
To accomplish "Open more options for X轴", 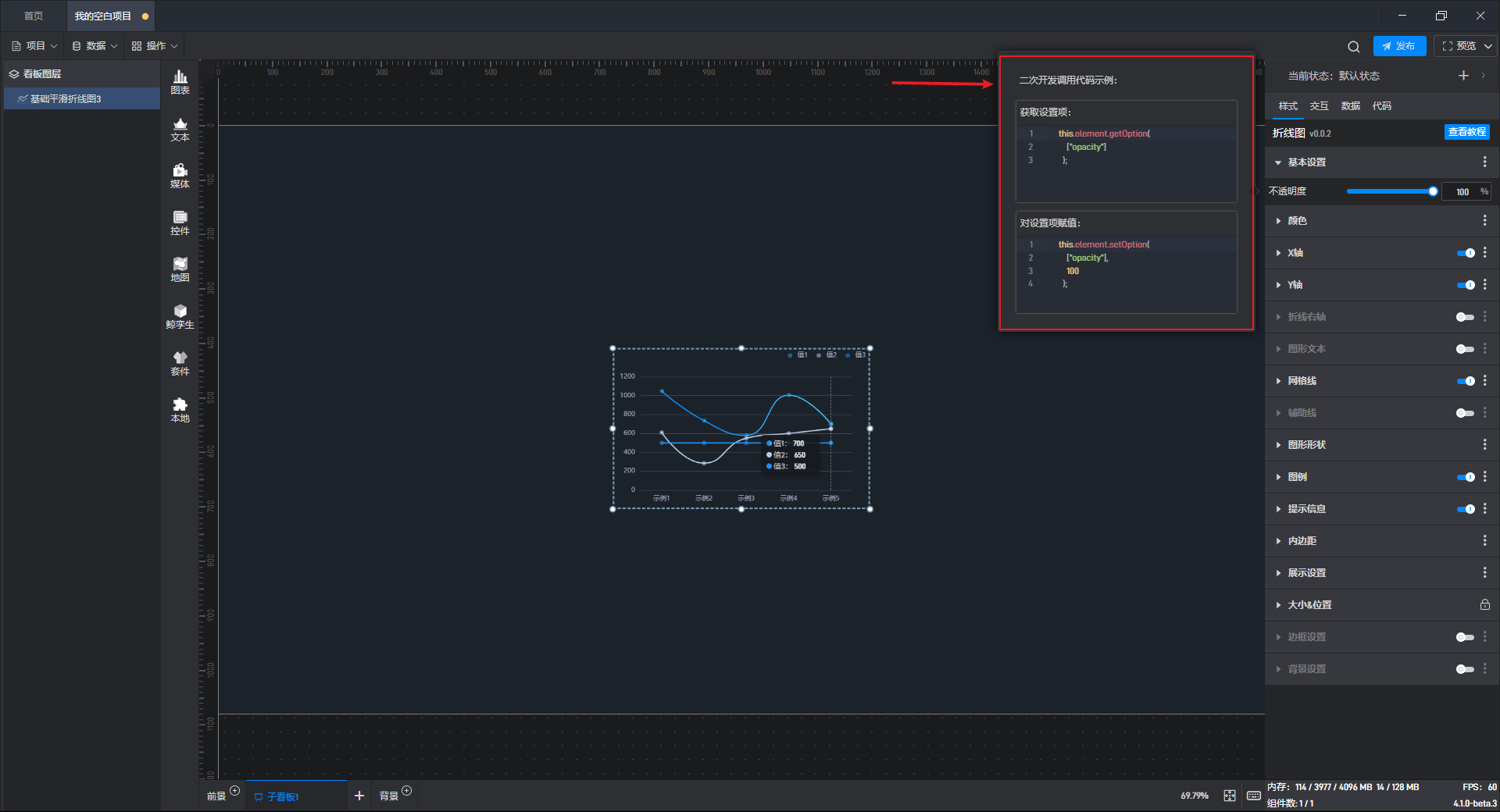I will (x=1484, y=253).
